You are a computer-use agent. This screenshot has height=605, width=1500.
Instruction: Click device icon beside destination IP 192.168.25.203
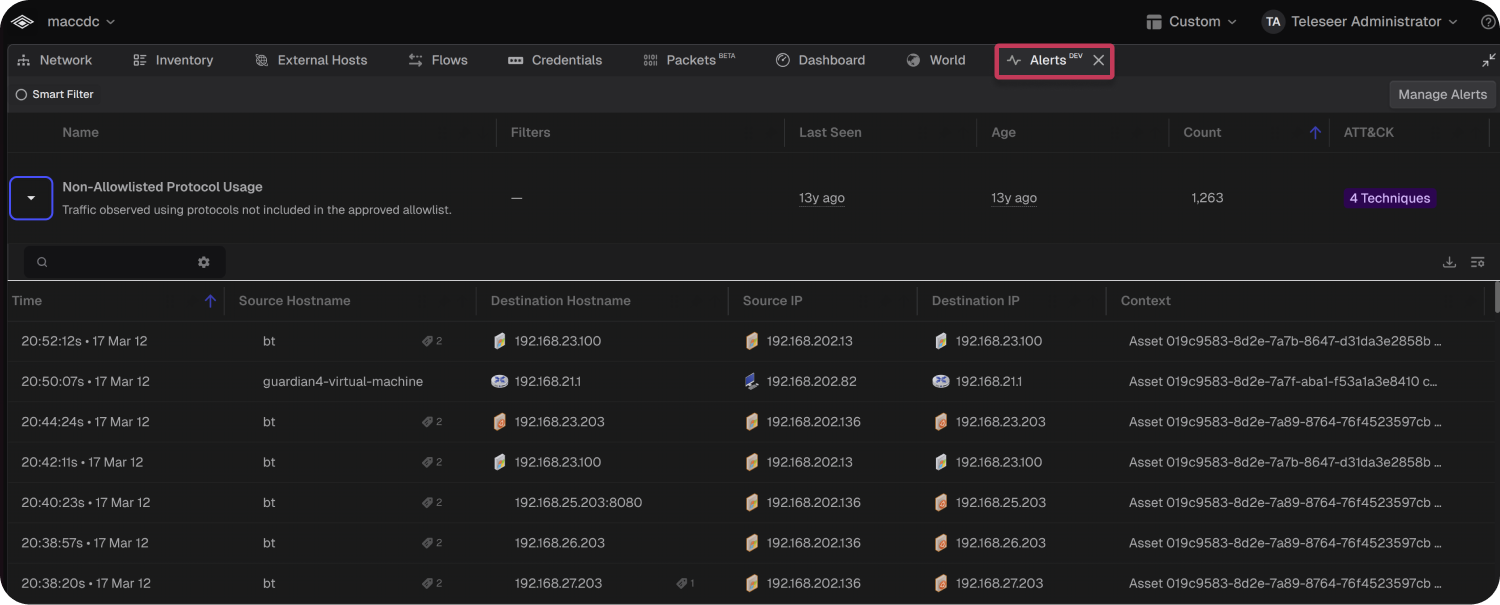[x=941, y=503]
